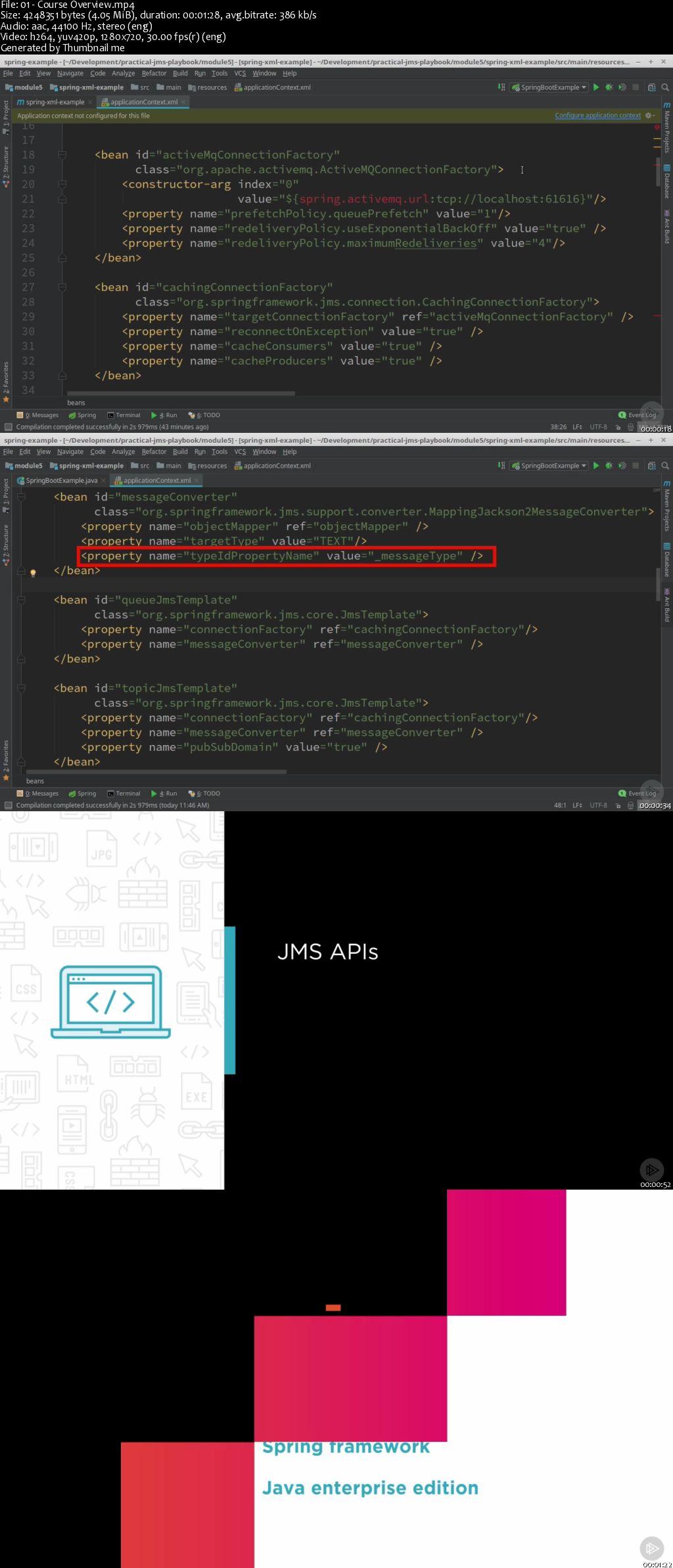Image resolution: width=673 pixels, height=1568 pixels.
Task: Toggle the Favorites tool window in top frame
Action: [x=6, y=381]
